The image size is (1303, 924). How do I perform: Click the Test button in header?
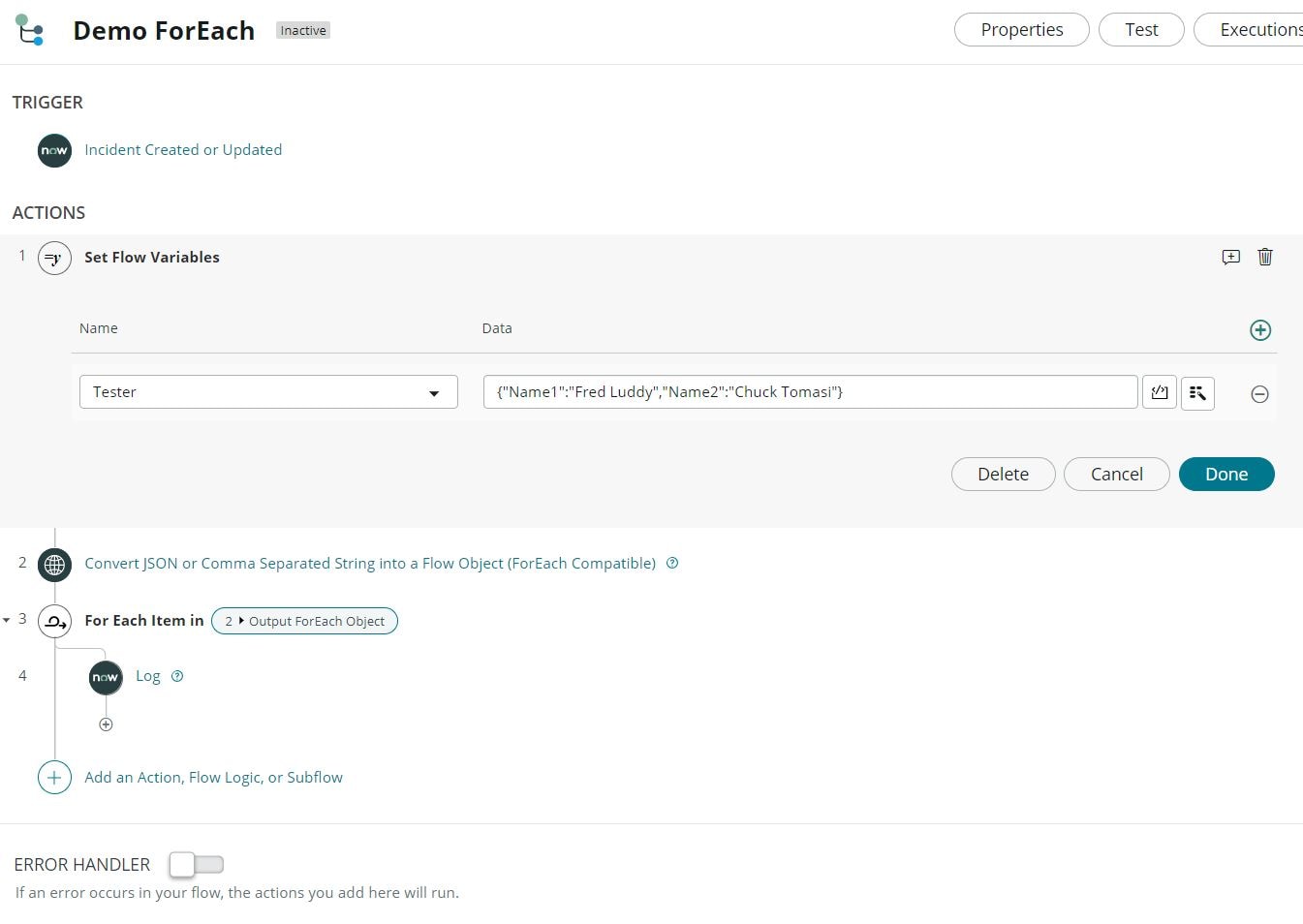(1141, 30)
